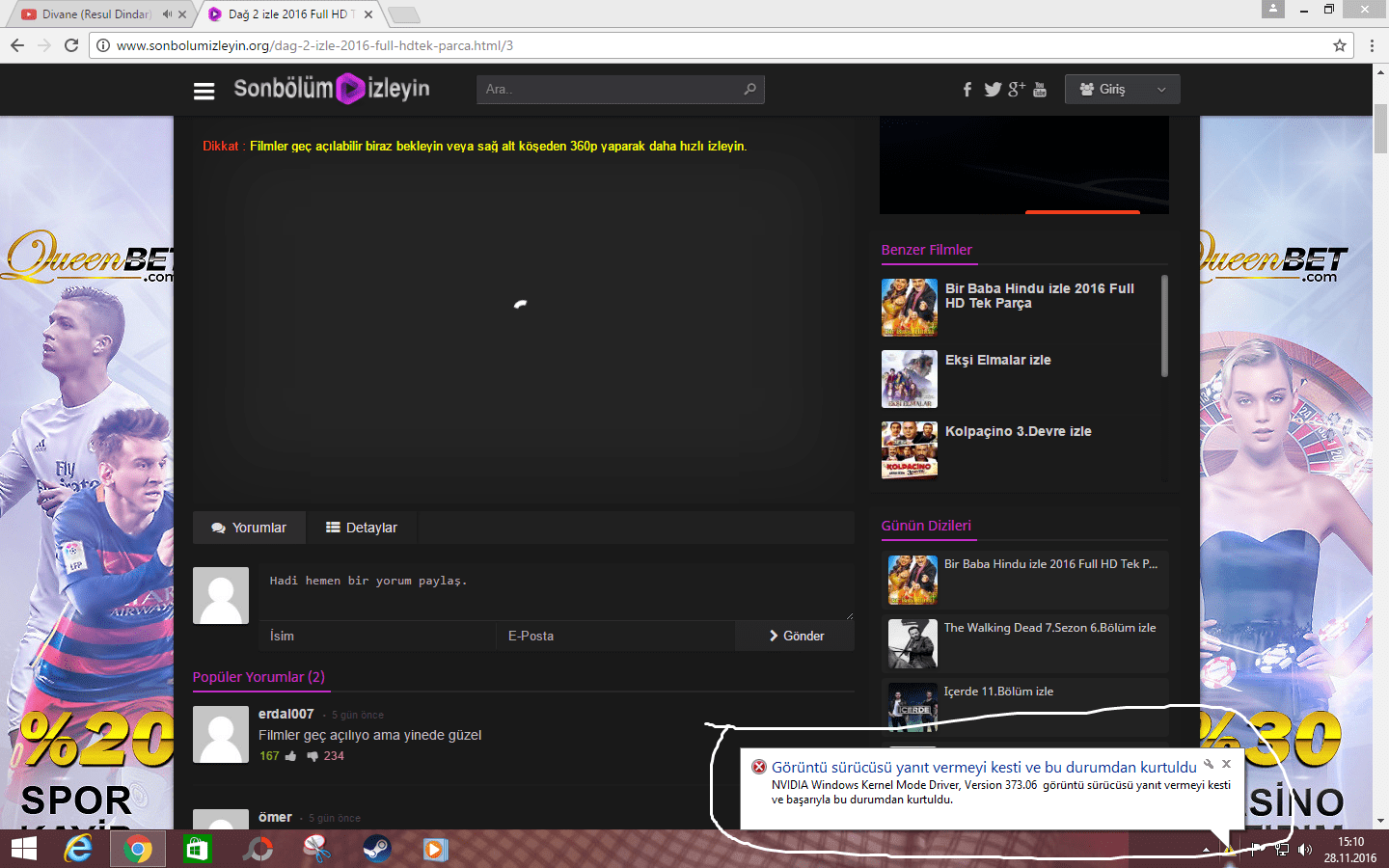Image resolution: width=1389 pixels, height=868 pixels.
Task: Expand the Giriş login dropdown
Action: tap(1123, 90)
